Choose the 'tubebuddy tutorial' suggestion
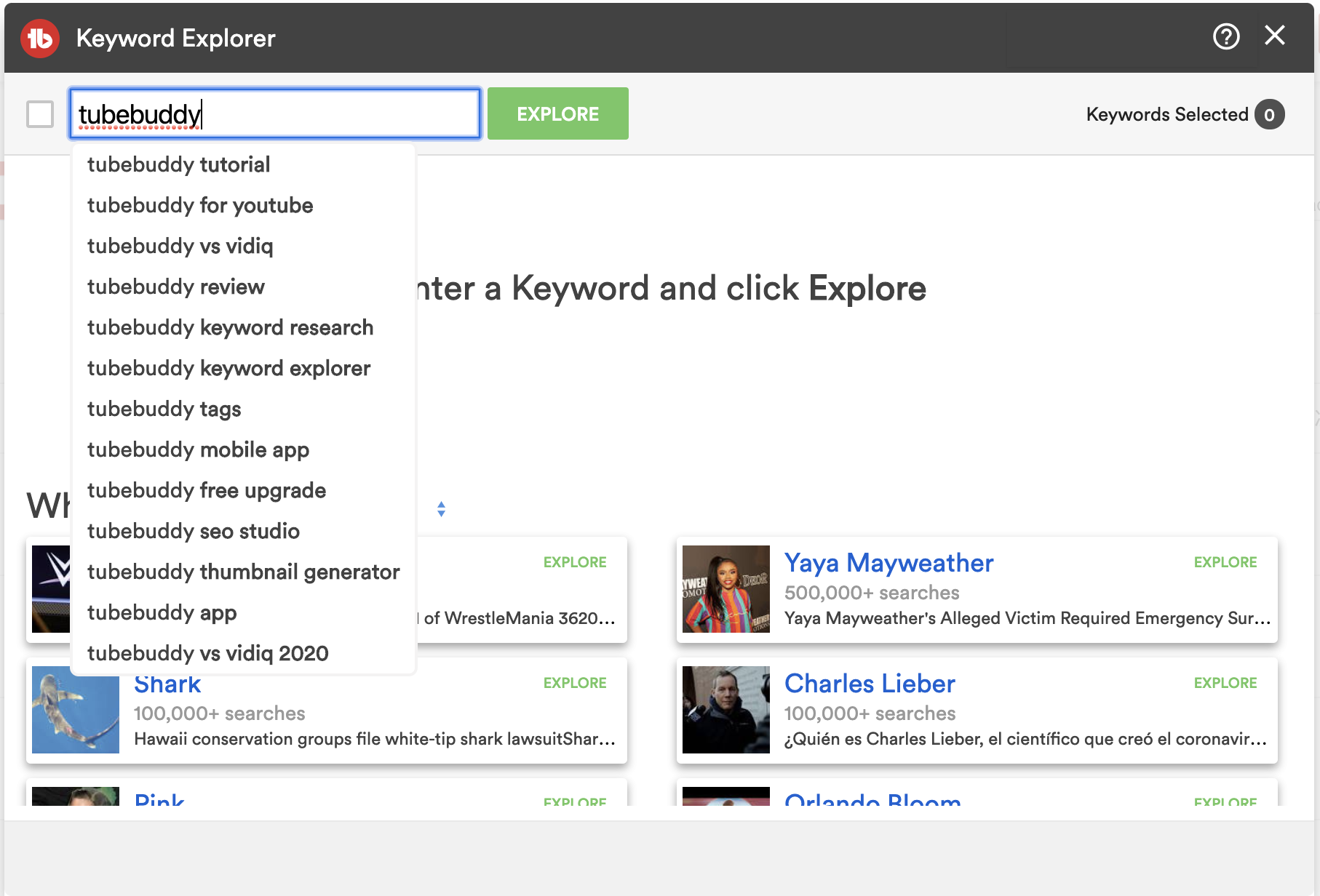The width and height of the screenshot is (1320, 896). click(244, 164)
